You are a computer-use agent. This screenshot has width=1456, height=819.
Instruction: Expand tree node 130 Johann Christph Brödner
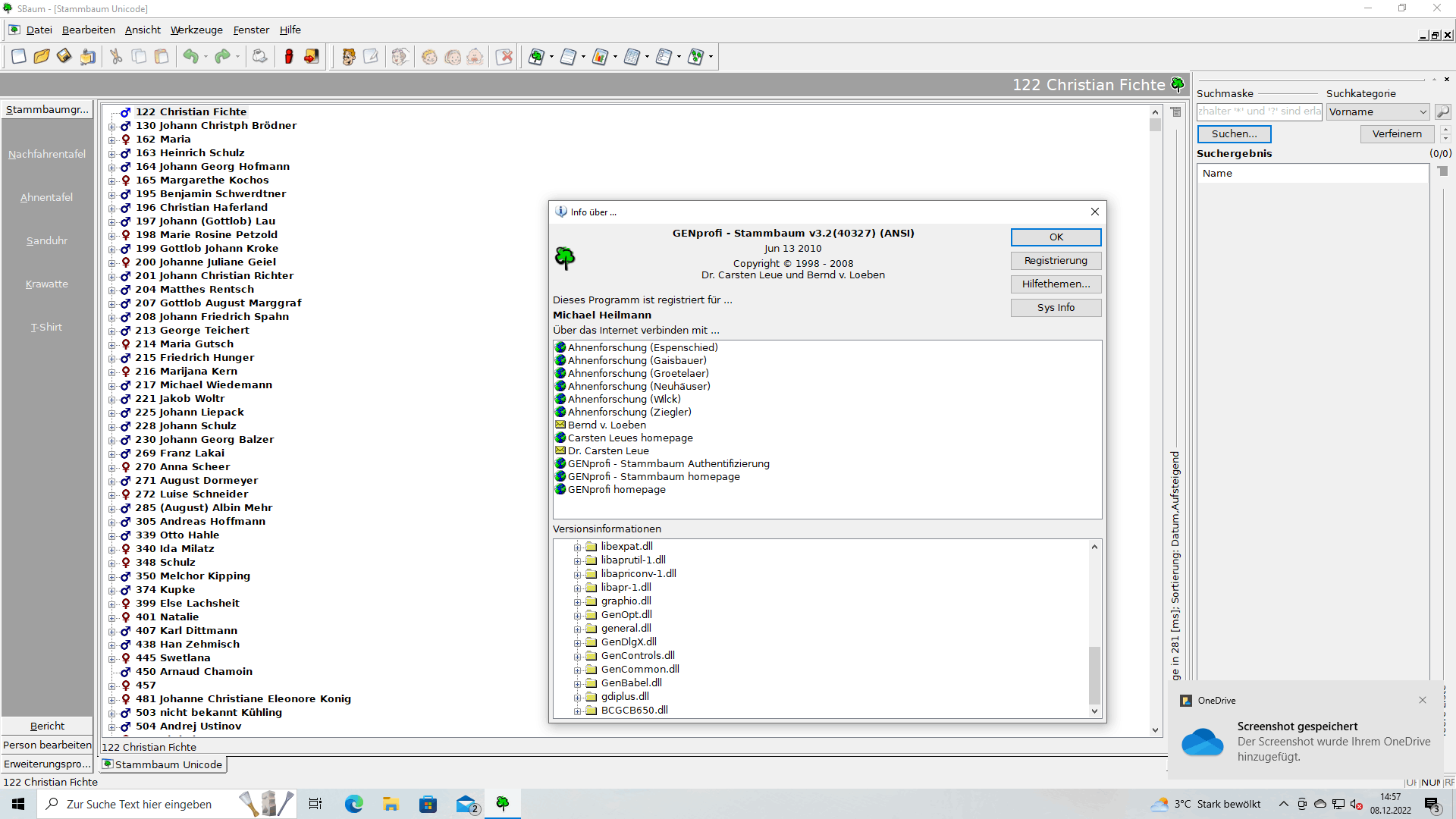(111, 126)
